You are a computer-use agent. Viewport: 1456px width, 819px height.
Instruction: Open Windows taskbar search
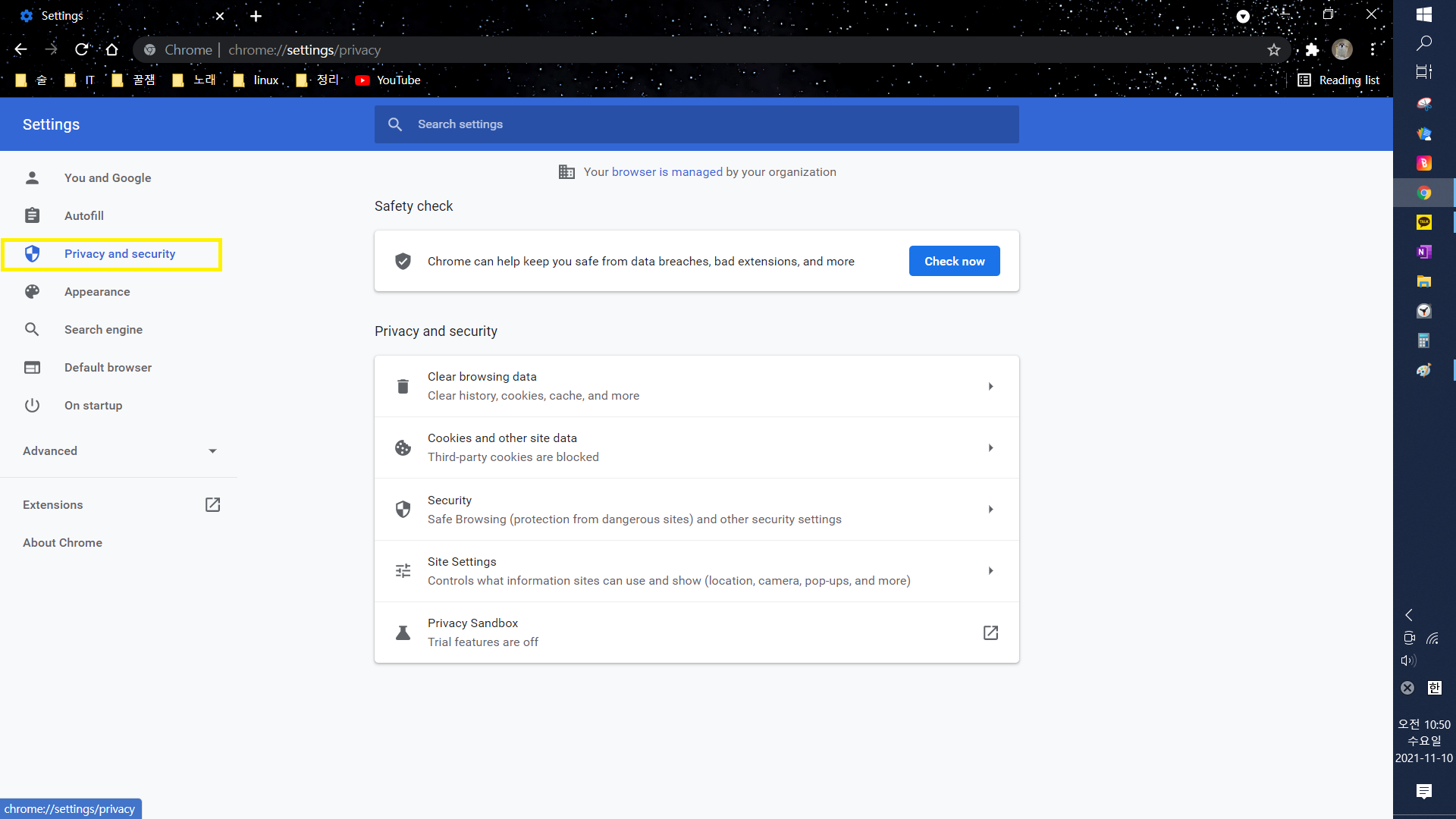pos(1424,43)
